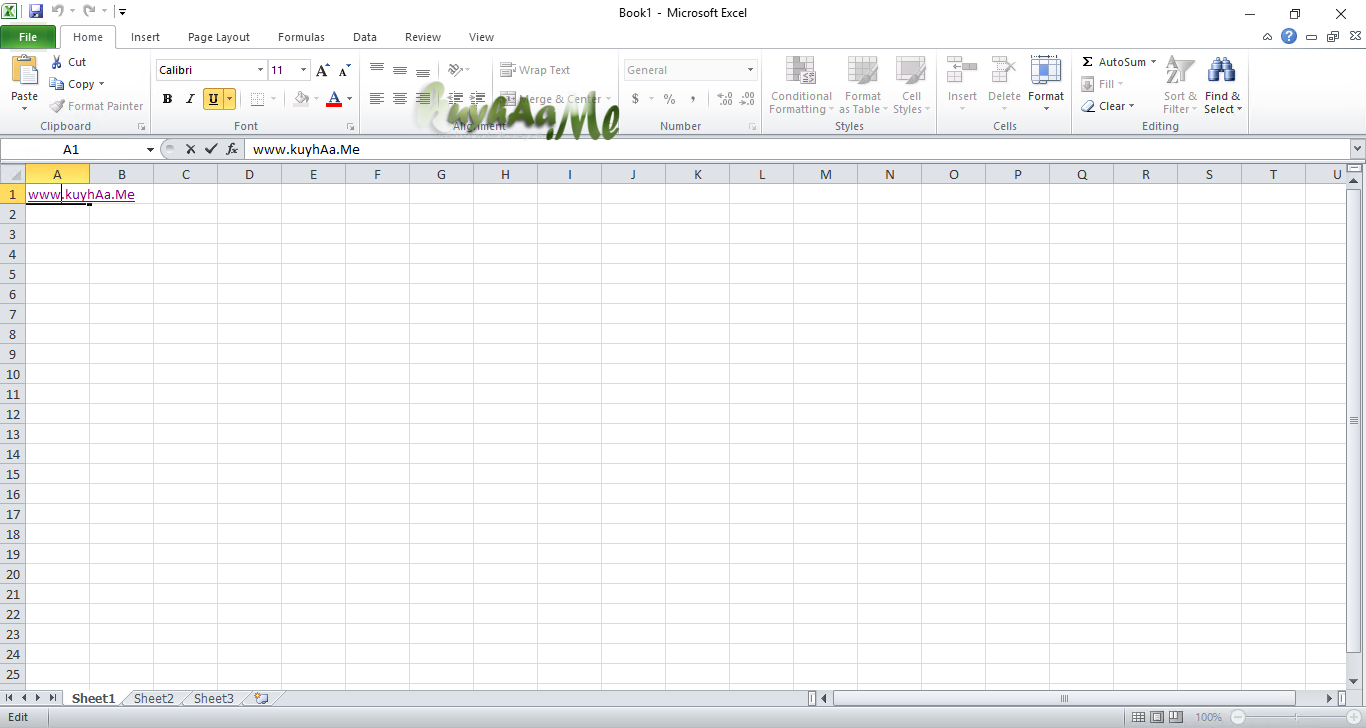
Task: Select column D header
Action: pos(249,174)
